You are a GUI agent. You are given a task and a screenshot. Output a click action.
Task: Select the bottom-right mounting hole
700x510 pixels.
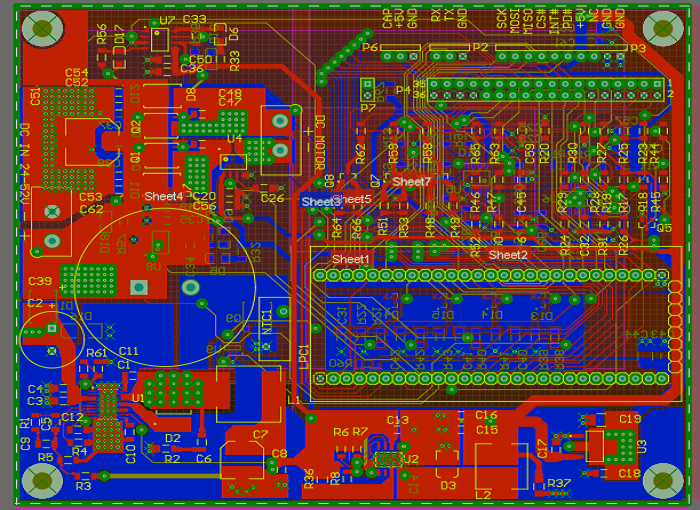661,482
